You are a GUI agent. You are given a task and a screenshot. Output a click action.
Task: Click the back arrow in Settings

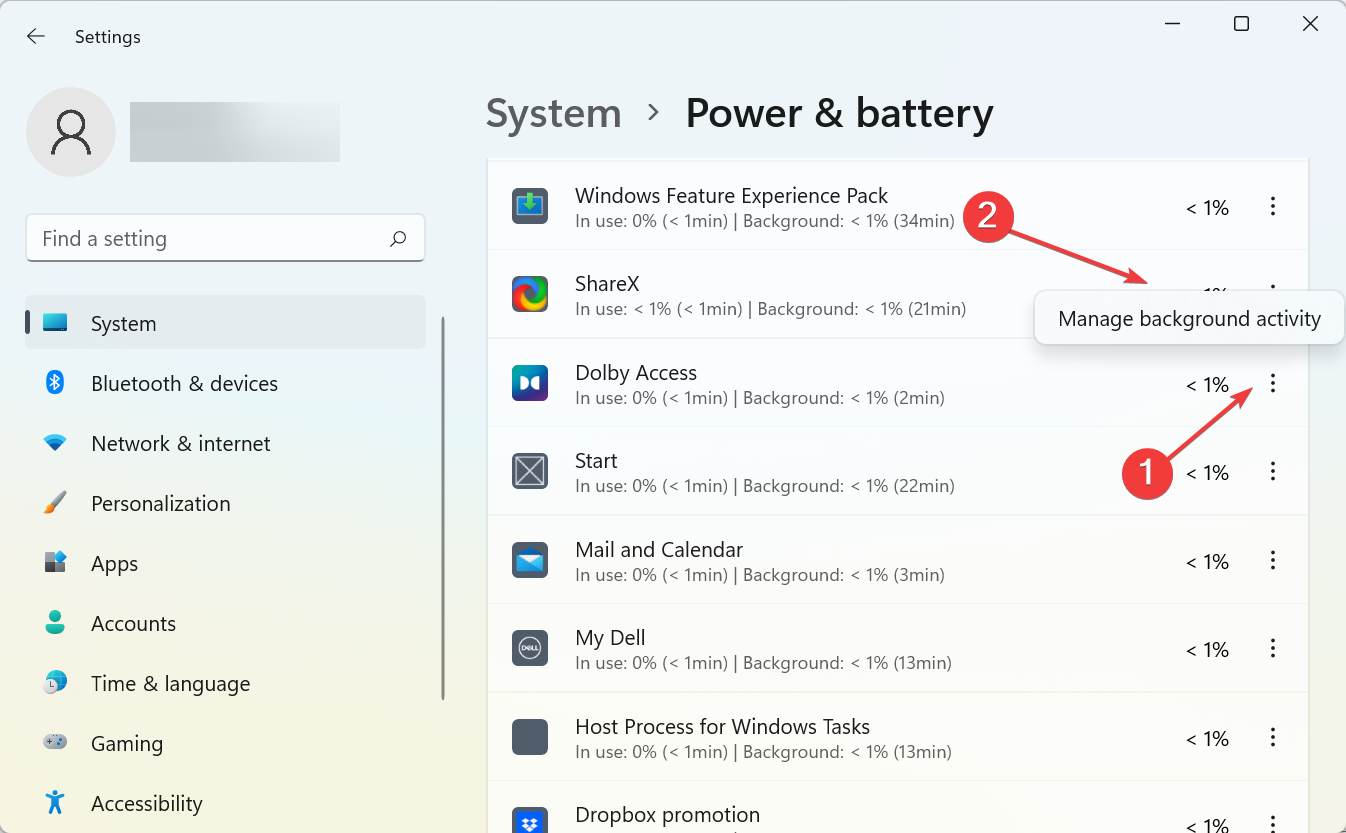(36, 37)
